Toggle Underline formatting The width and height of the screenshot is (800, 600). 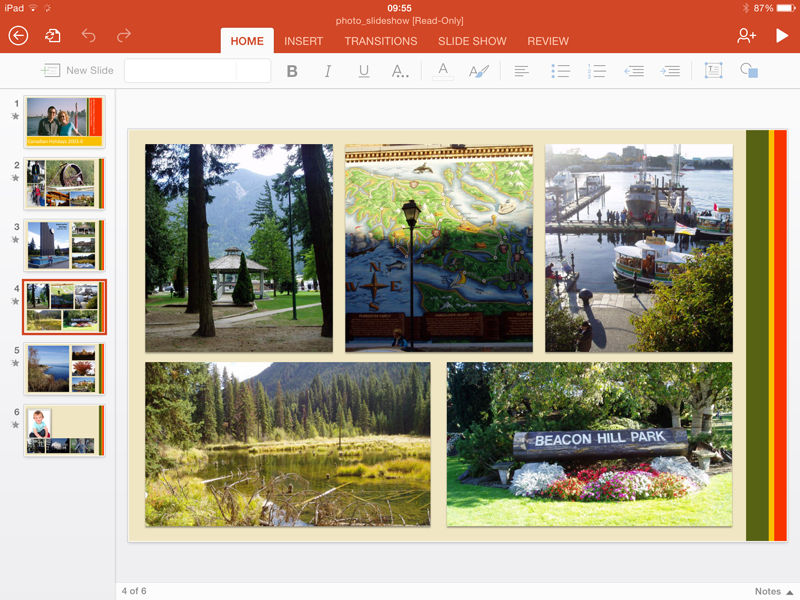tap(364, 71)
